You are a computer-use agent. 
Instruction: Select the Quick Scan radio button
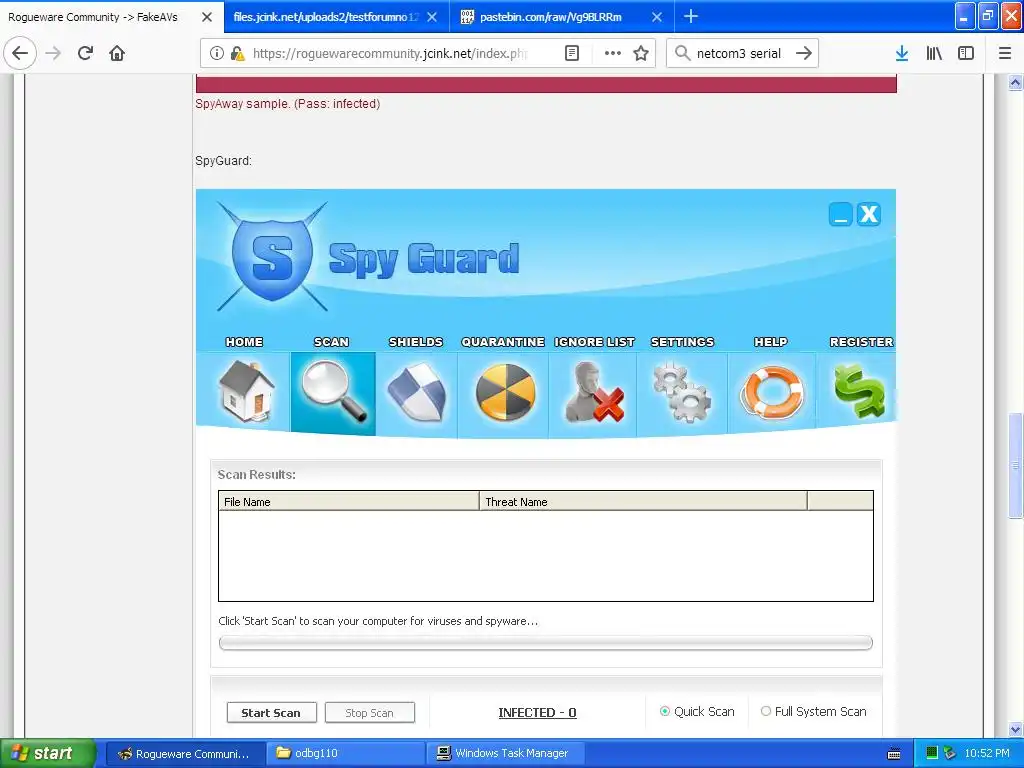coord(665,711)
